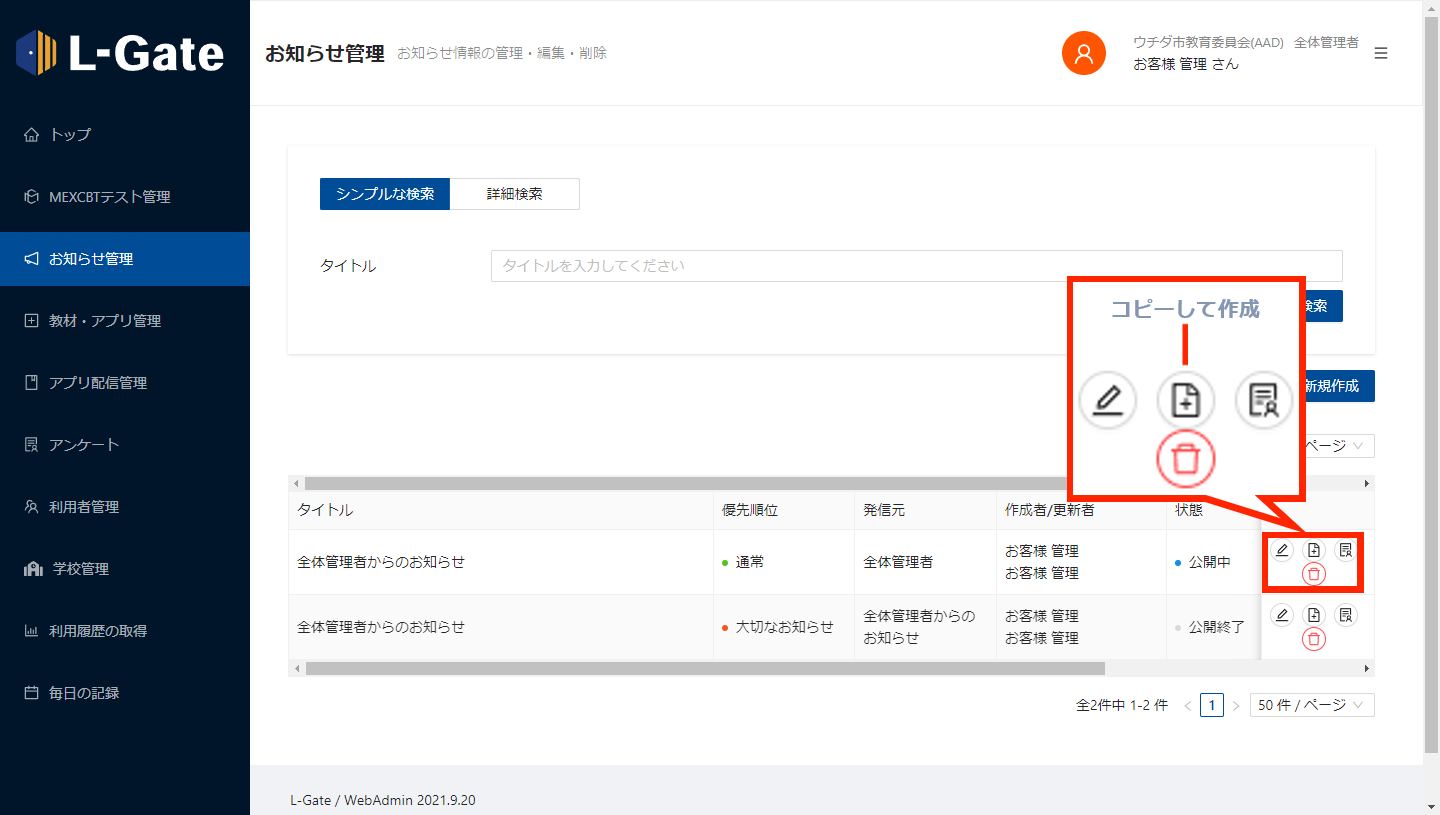This screenshot has width=1440, height=815.
Task: Open the hamburger menu at top right
Action: coord(1381,53)
